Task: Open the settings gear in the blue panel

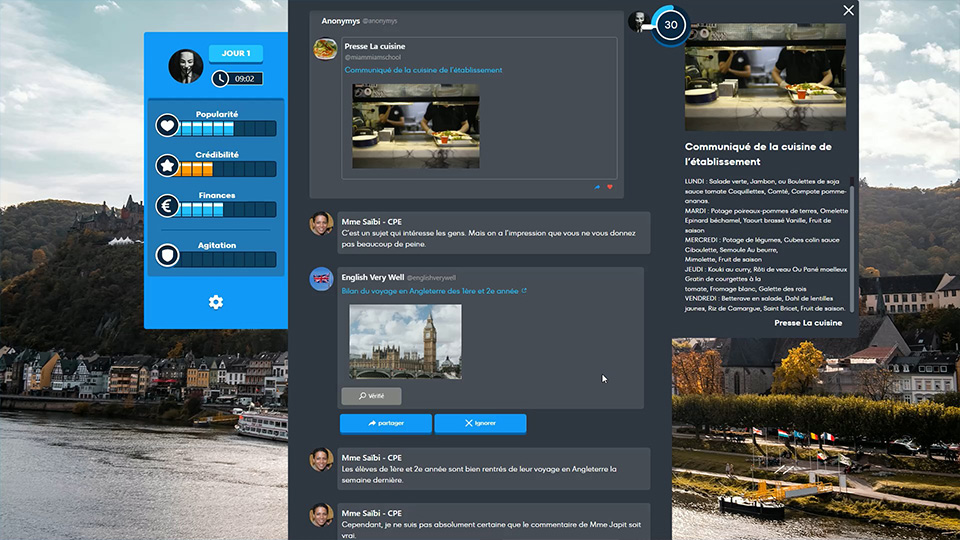Action: 215,302
